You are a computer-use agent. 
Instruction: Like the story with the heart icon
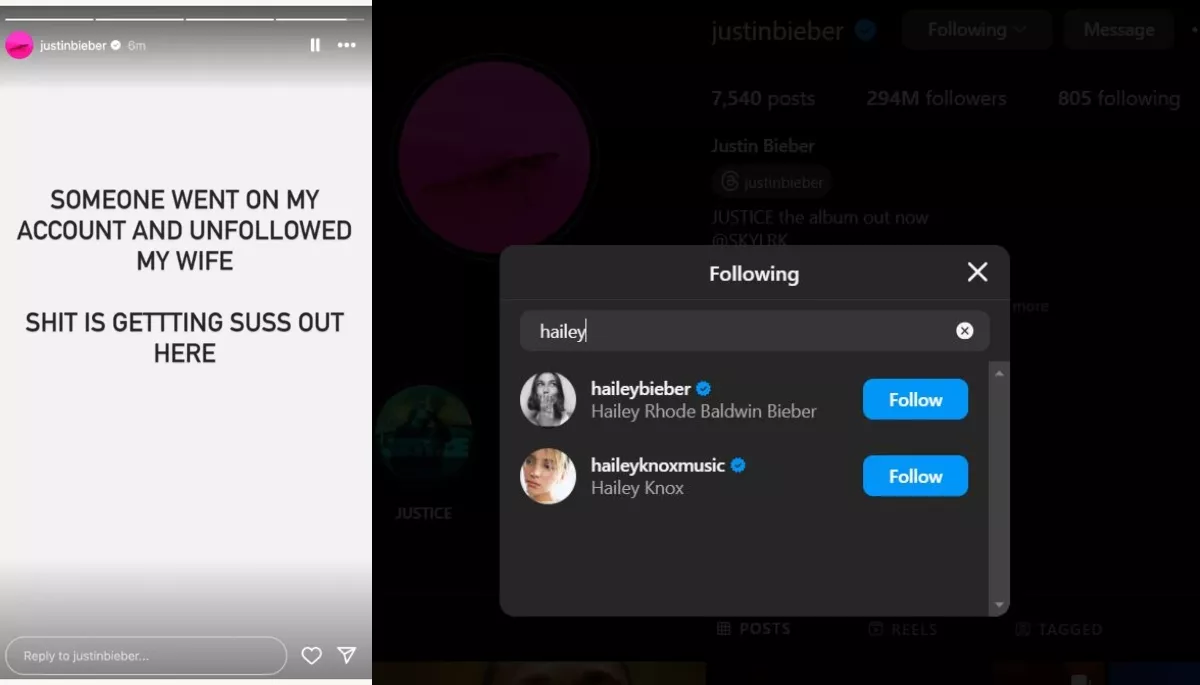[312, 656]
